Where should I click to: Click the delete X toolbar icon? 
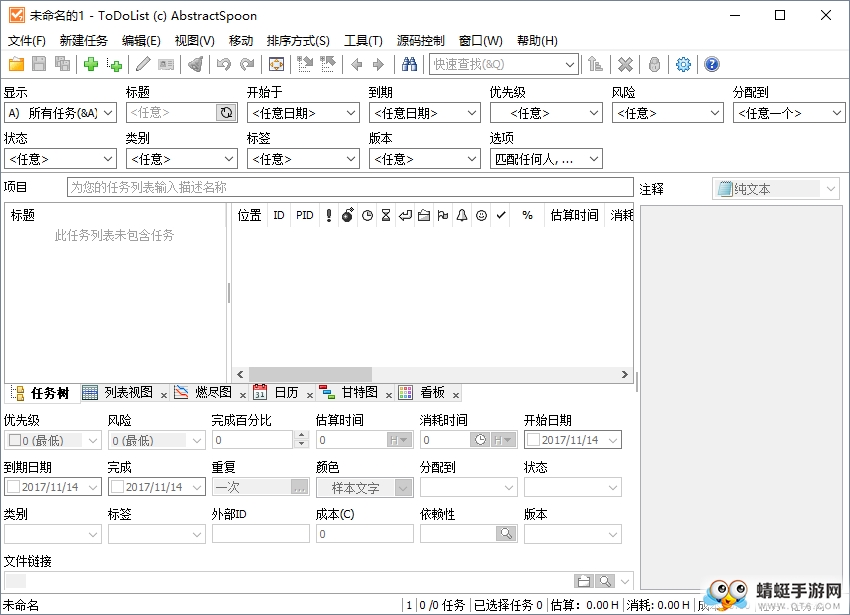point(625,65)
